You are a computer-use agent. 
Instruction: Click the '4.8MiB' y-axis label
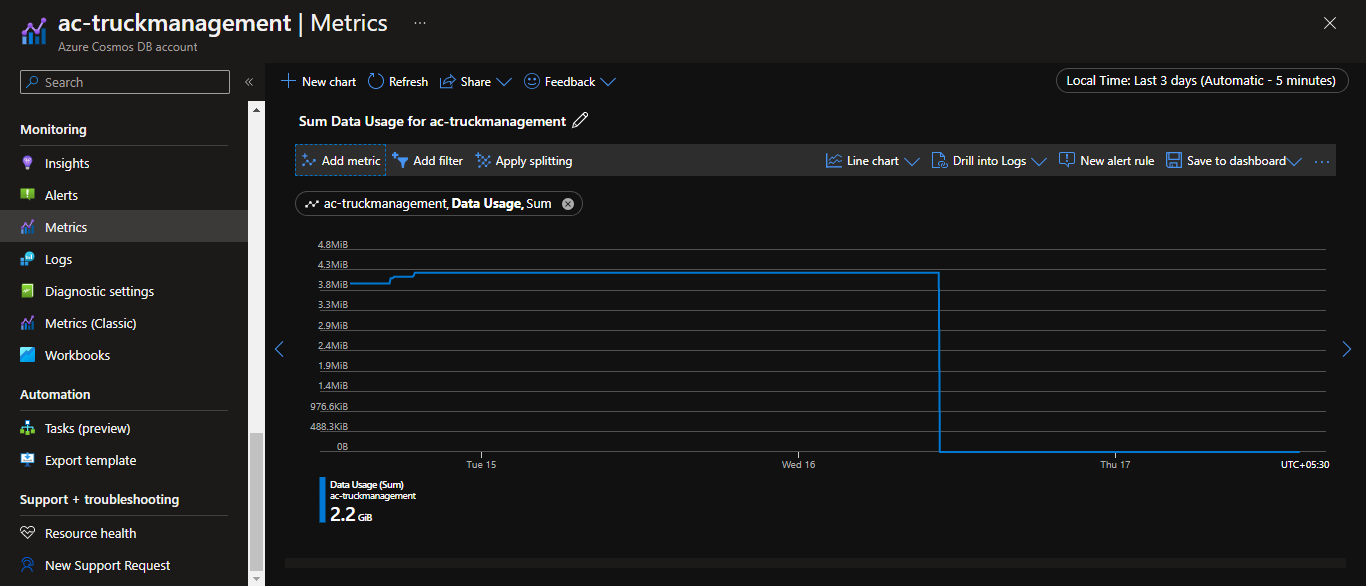(333, 244)
